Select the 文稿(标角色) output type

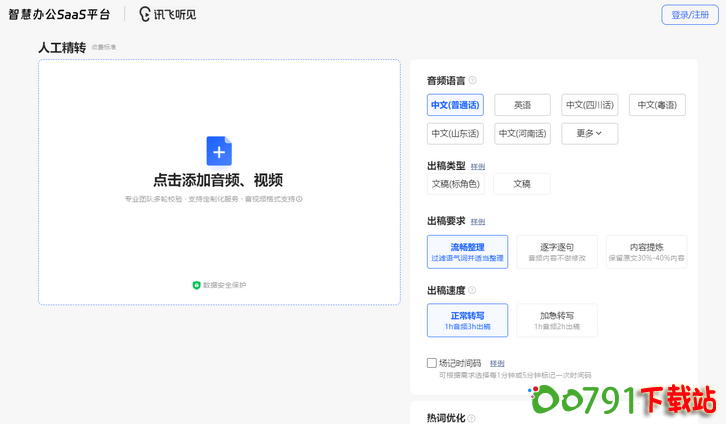pos(455,183)
